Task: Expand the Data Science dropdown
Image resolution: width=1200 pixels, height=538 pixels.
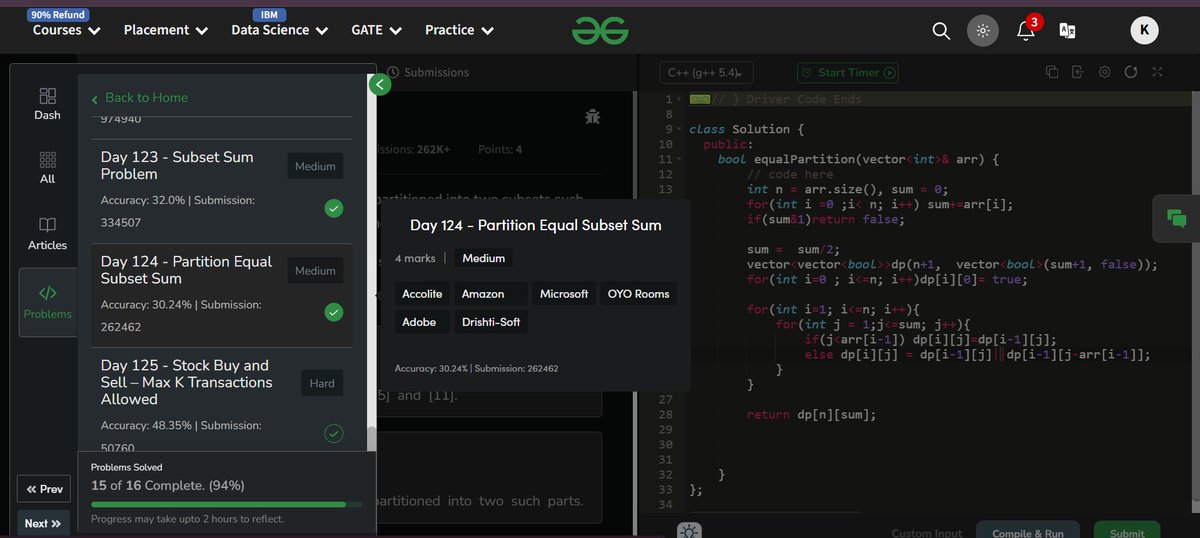Action: [x=279, y=30]
